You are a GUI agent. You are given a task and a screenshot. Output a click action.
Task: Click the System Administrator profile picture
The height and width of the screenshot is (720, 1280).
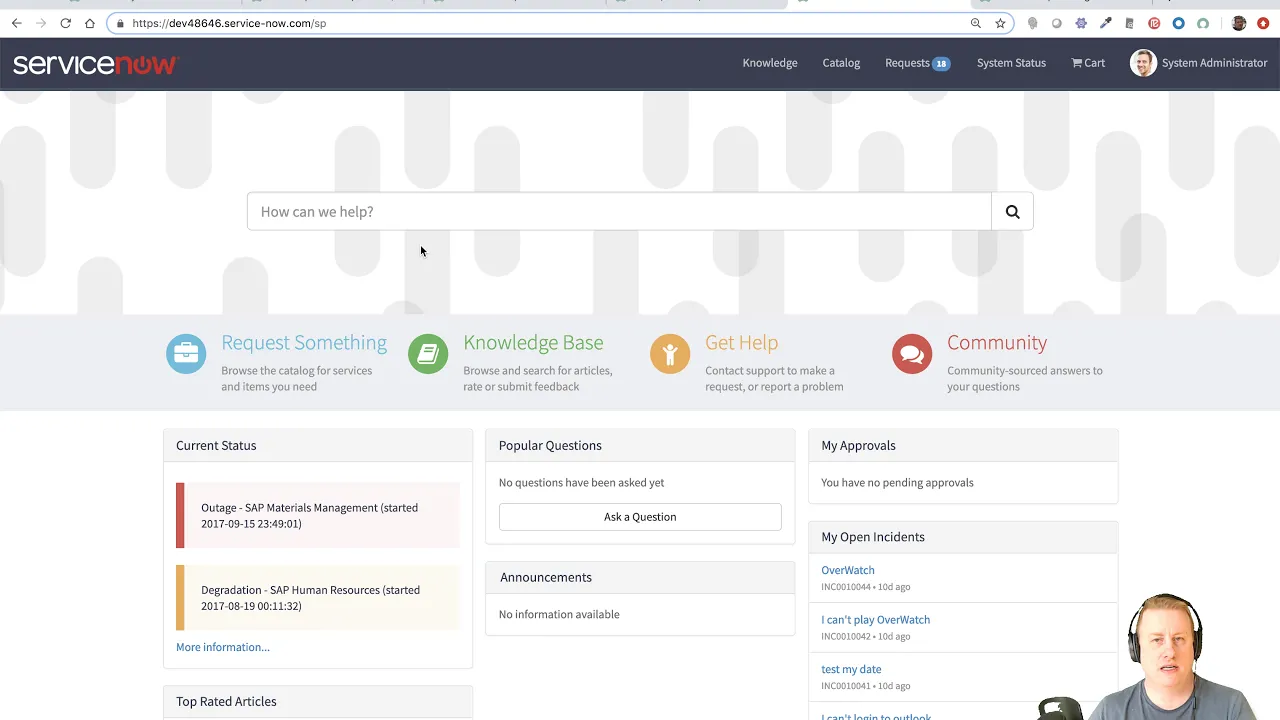[x=1143, y=62]
